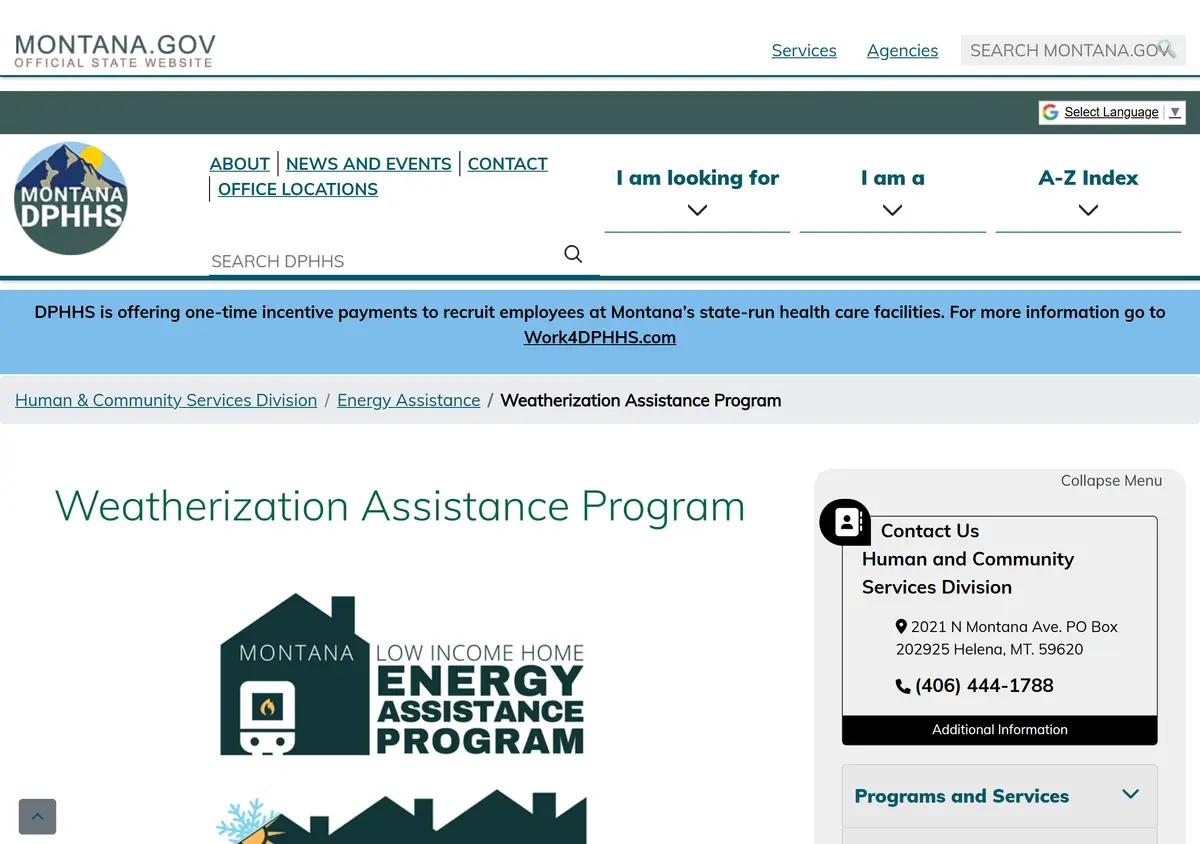Open Human & Community Services Division breadcrumb
Viewport: 1200px width, 844px height.
pos(166,400)
